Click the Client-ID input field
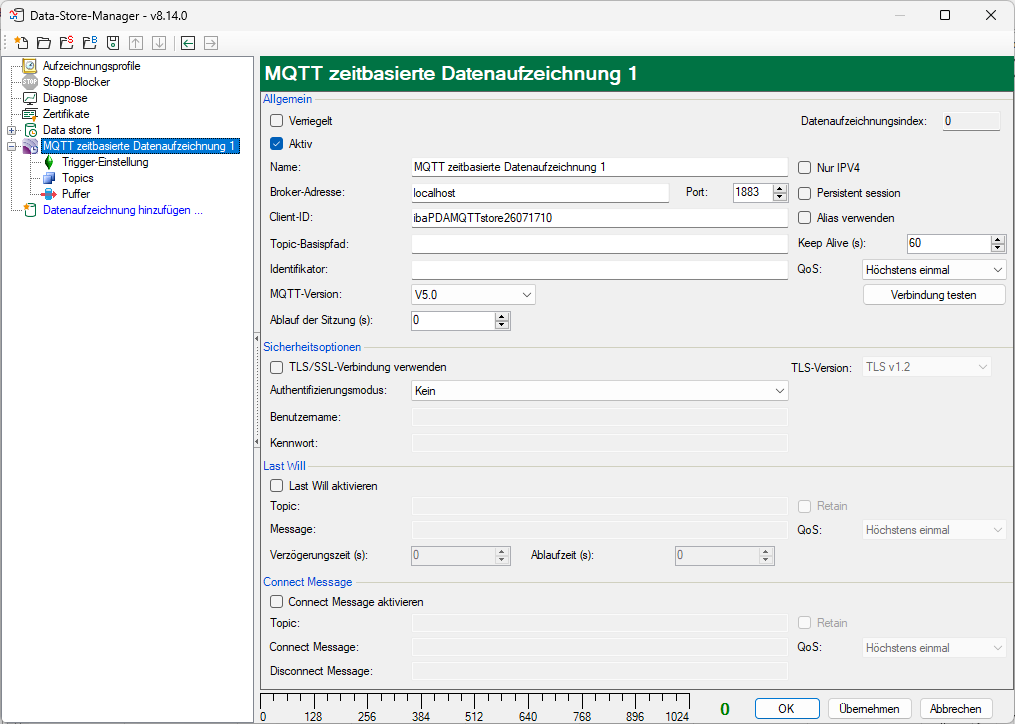Image resolution: width=1015 pixels, height=724 pixels. click(599, 218)
